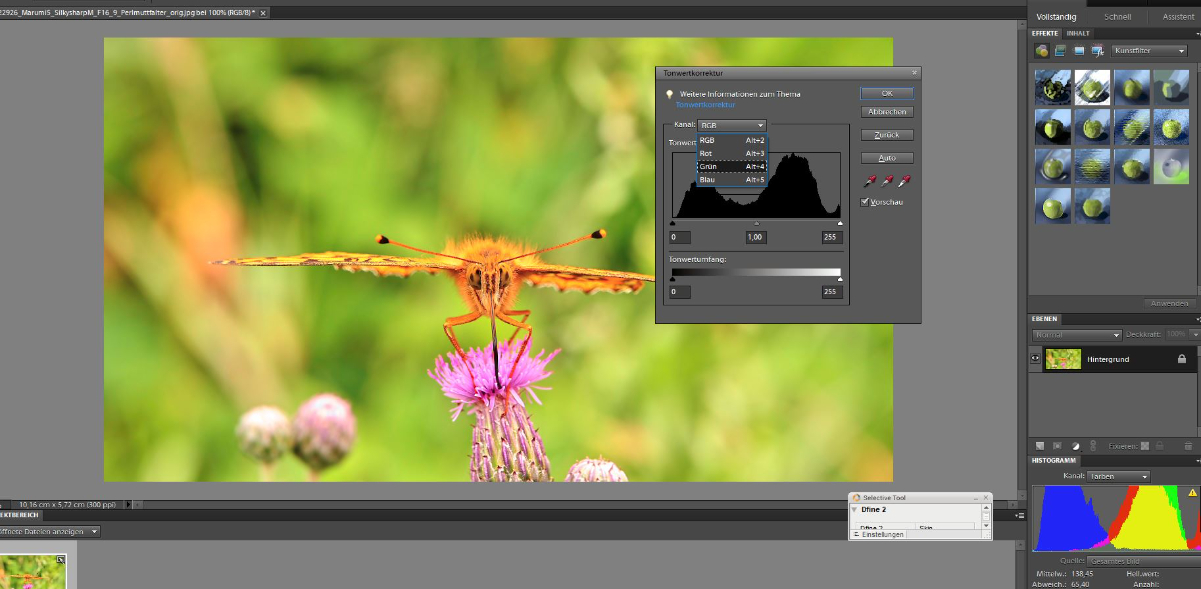Image resolution: width=1201 pixels, height=589 pixels.
Task: Open the layer blend mode Normal dropdown
Action: click(x=1077, y=334)
